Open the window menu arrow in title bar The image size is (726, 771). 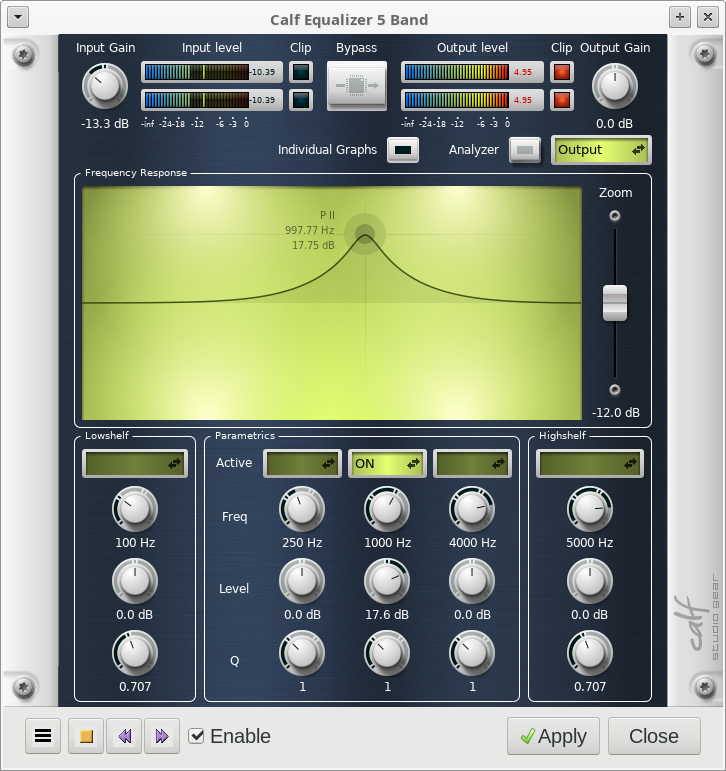click(18, 17)
